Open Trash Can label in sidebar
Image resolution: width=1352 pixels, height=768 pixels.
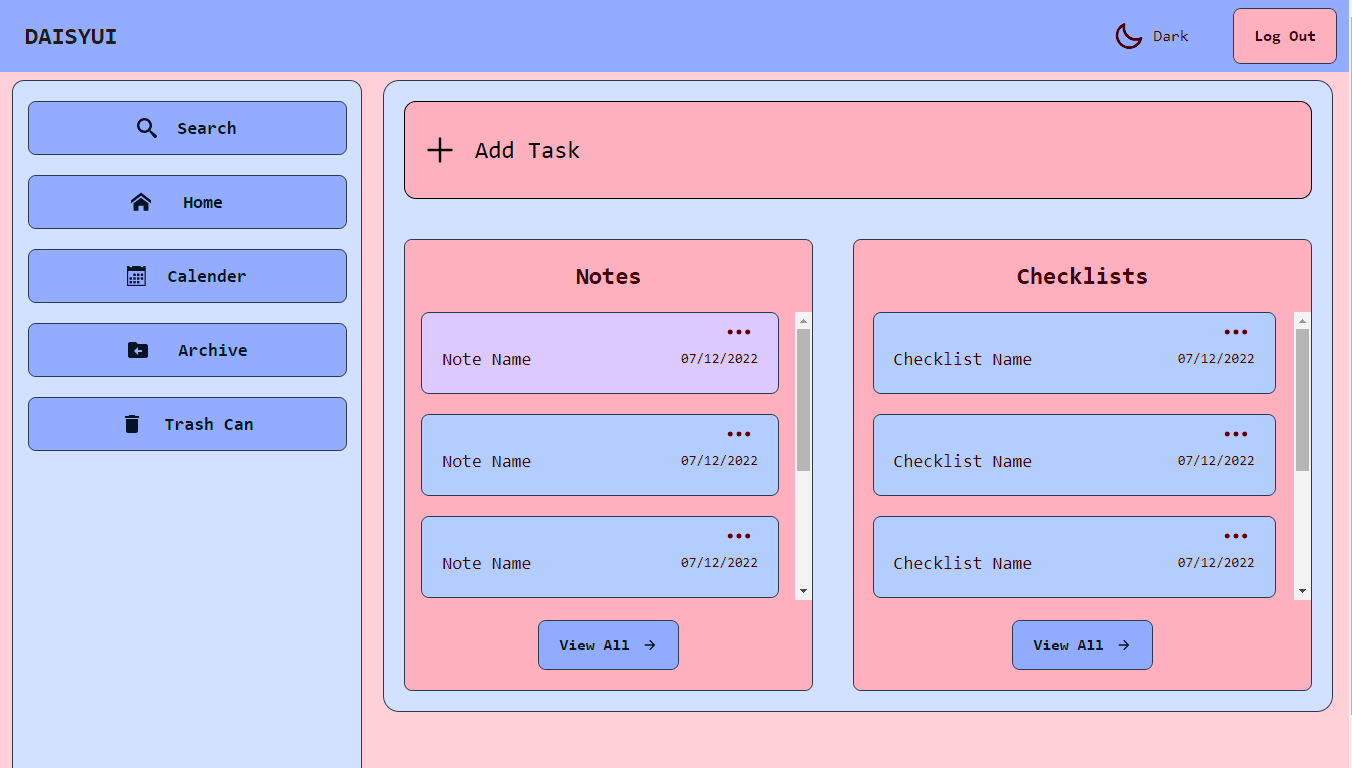(x=209, y=424)
